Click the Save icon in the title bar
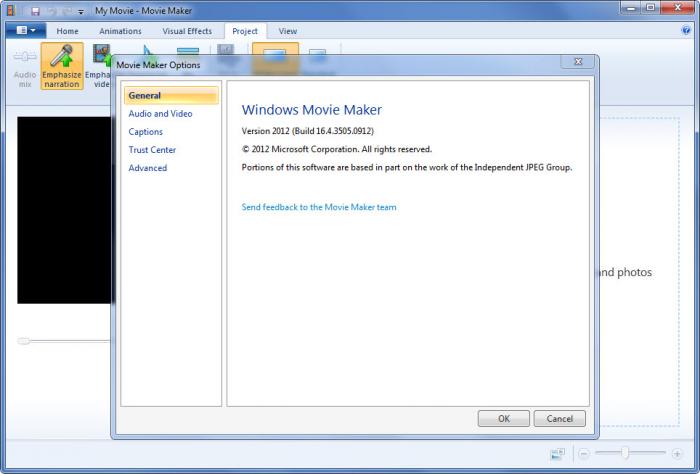Image resolution: width=700 pixels, height=474 pixels. [35, 11]
